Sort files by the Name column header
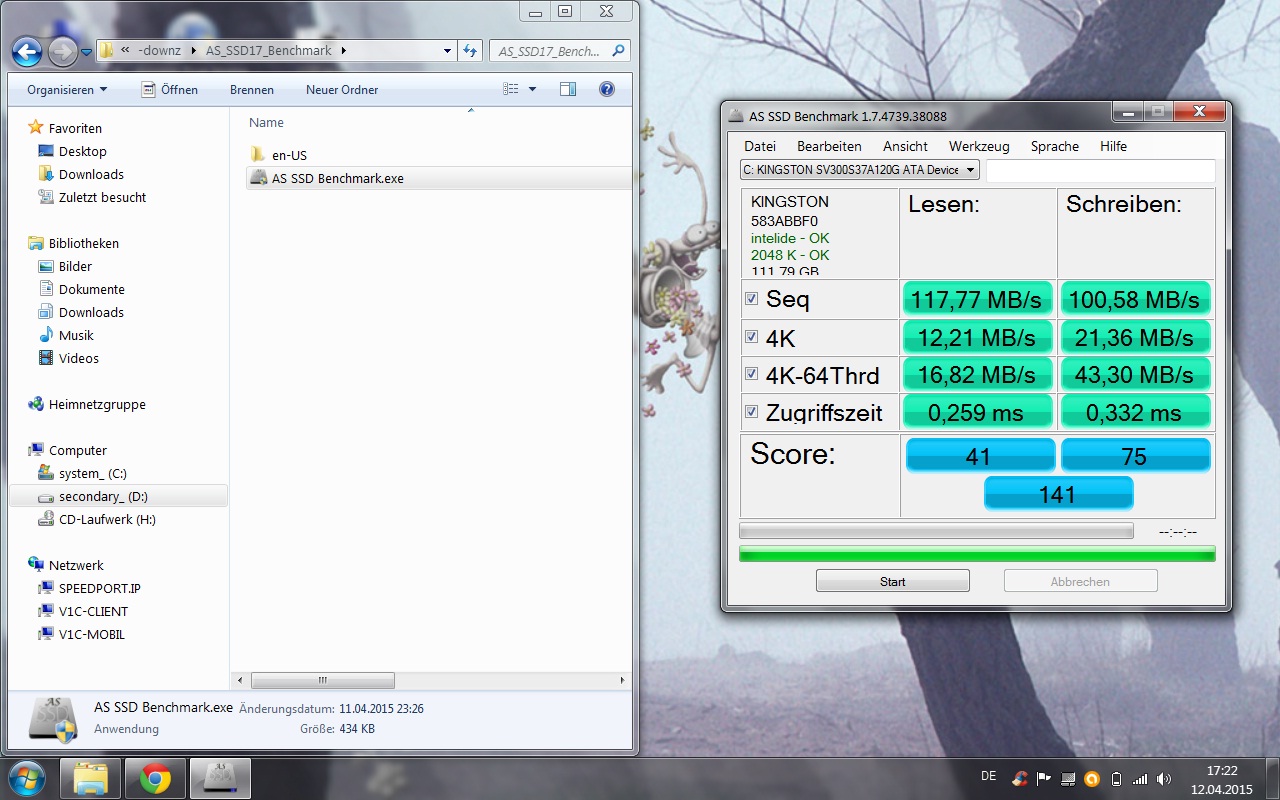 (x=267, y=123)
